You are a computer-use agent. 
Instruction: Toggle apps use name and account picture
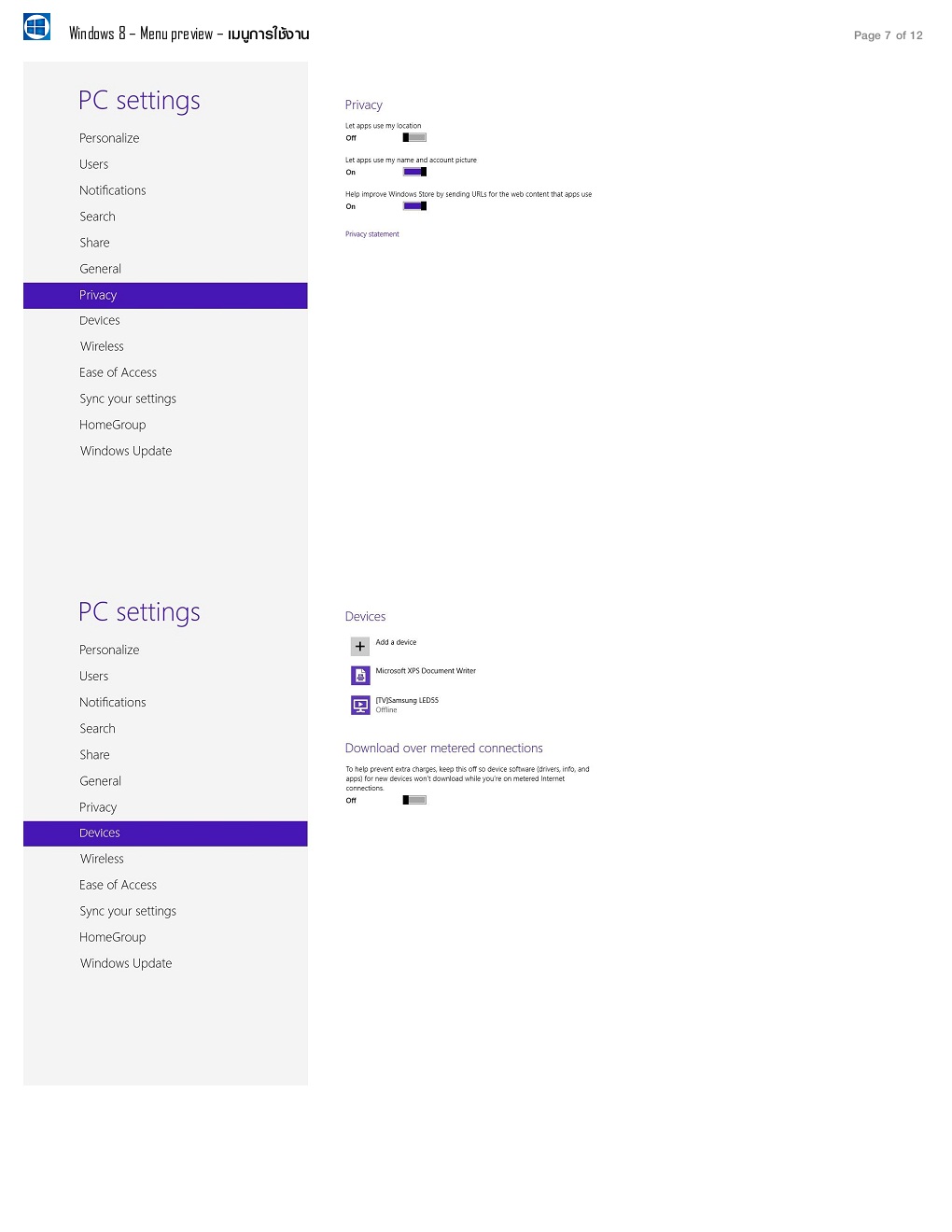pos(414,172)
